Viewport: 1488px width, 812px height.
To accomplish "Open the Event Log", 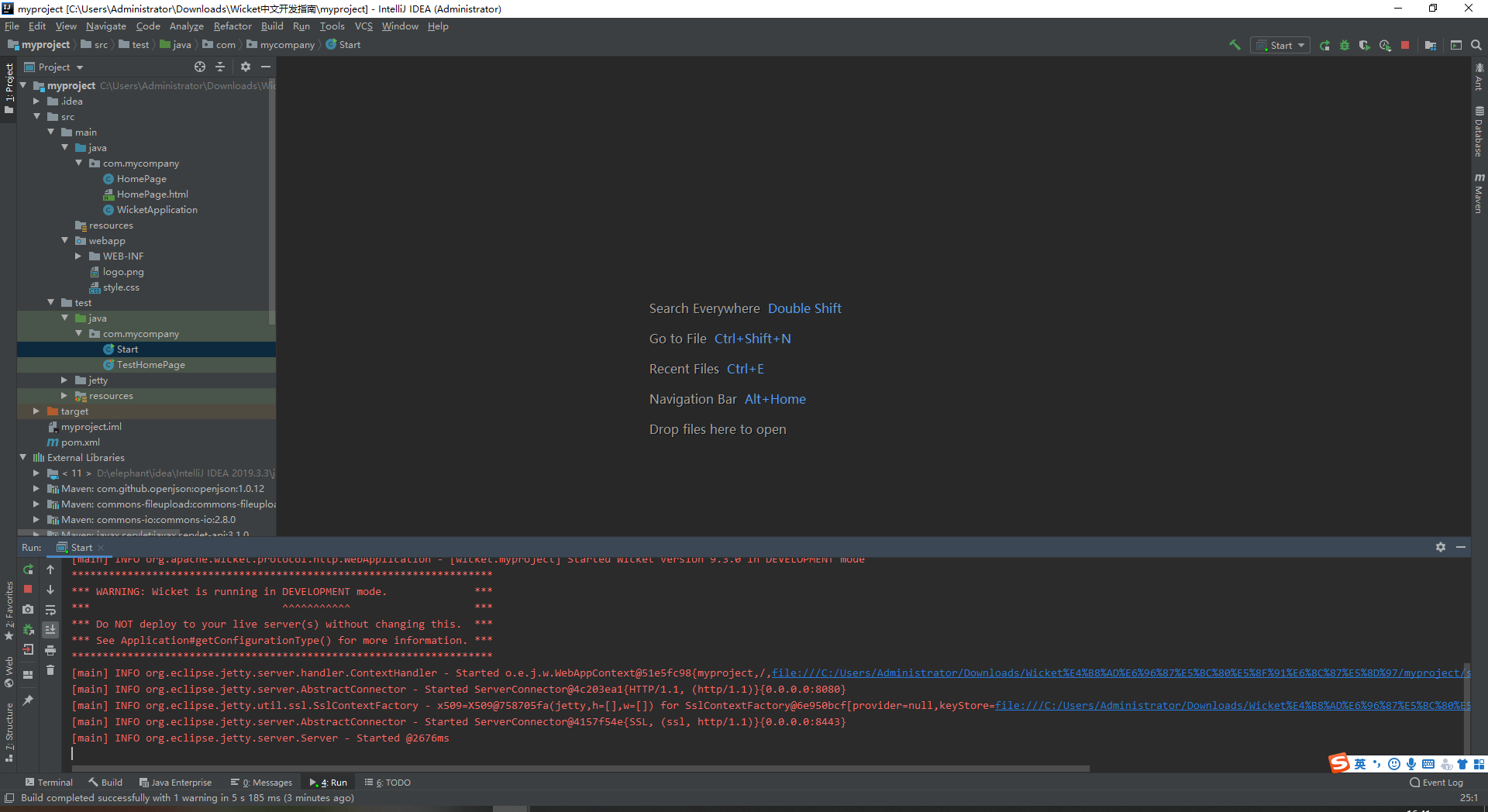I will 1436,783.
